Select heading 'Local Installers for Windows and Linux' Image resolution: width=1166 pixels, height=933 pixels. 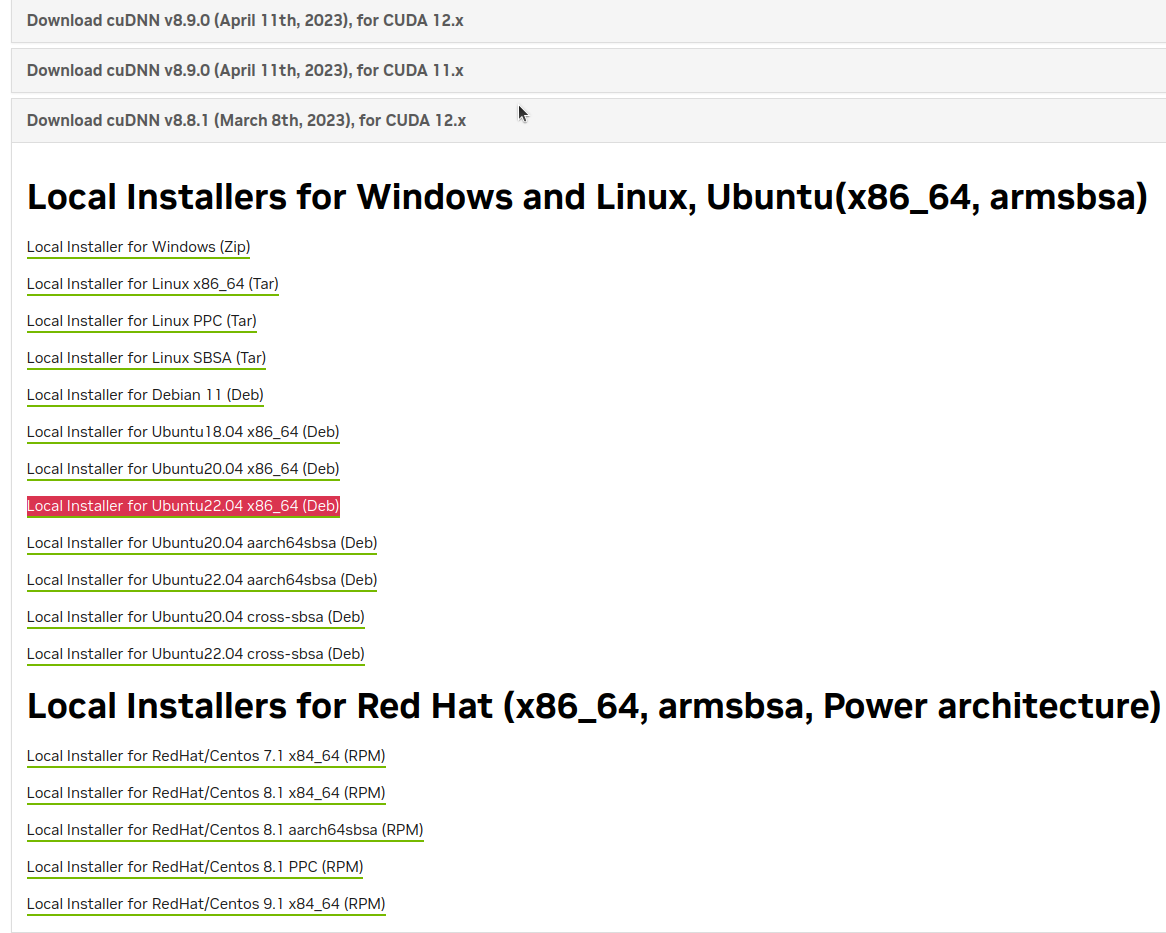tap(587, 197)
